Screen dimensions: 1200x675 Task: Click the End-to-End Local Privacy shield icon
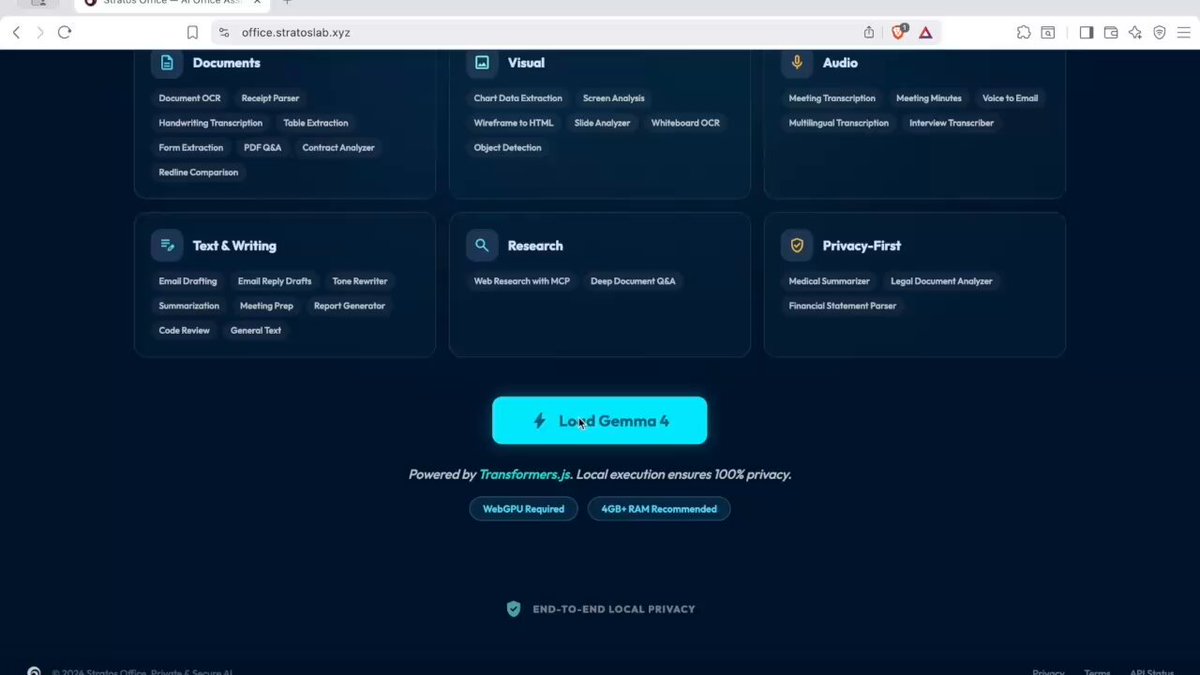(513, 609)
